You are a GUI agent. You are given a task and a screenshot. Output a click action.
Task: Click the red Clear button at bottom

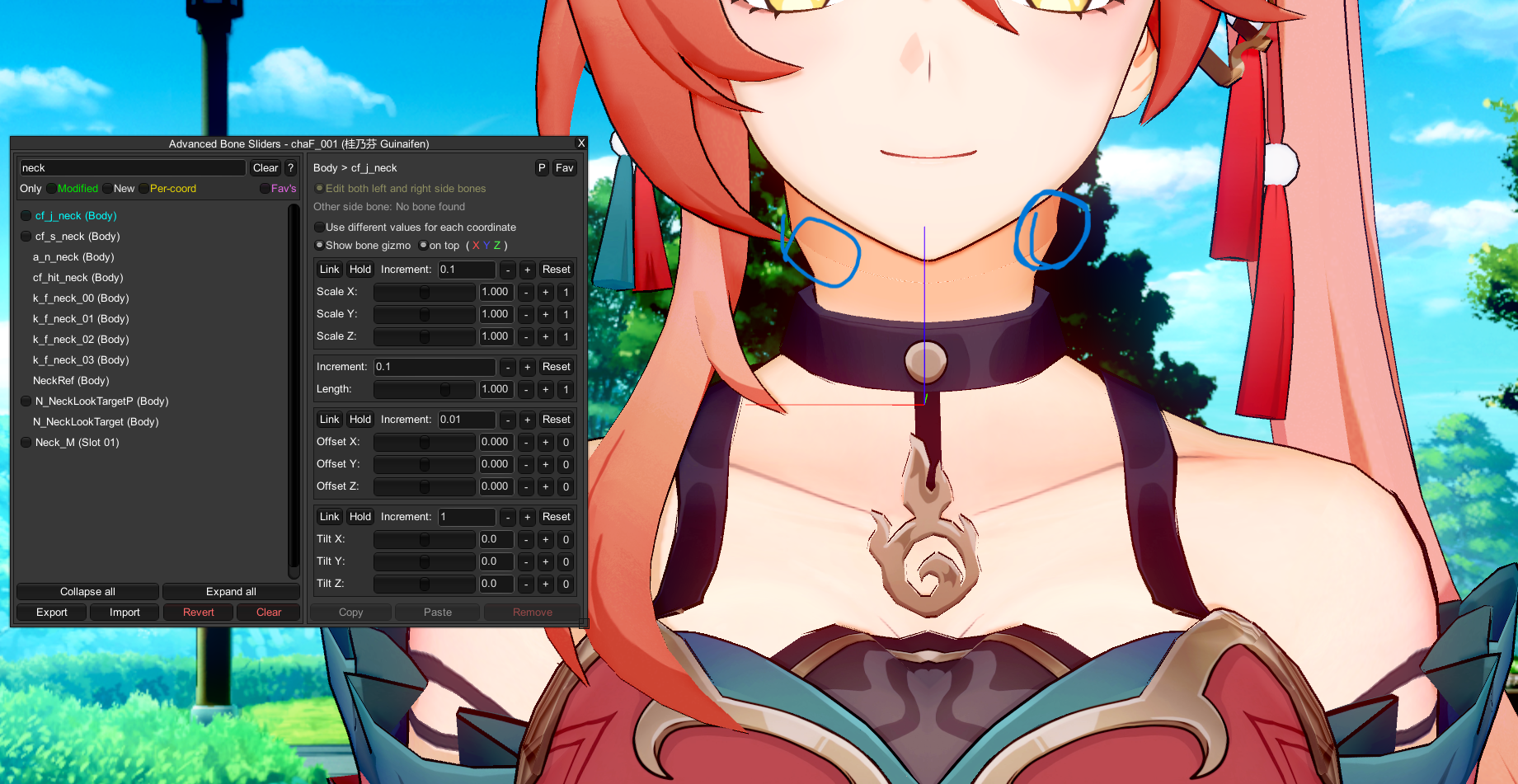click(269, 613)
